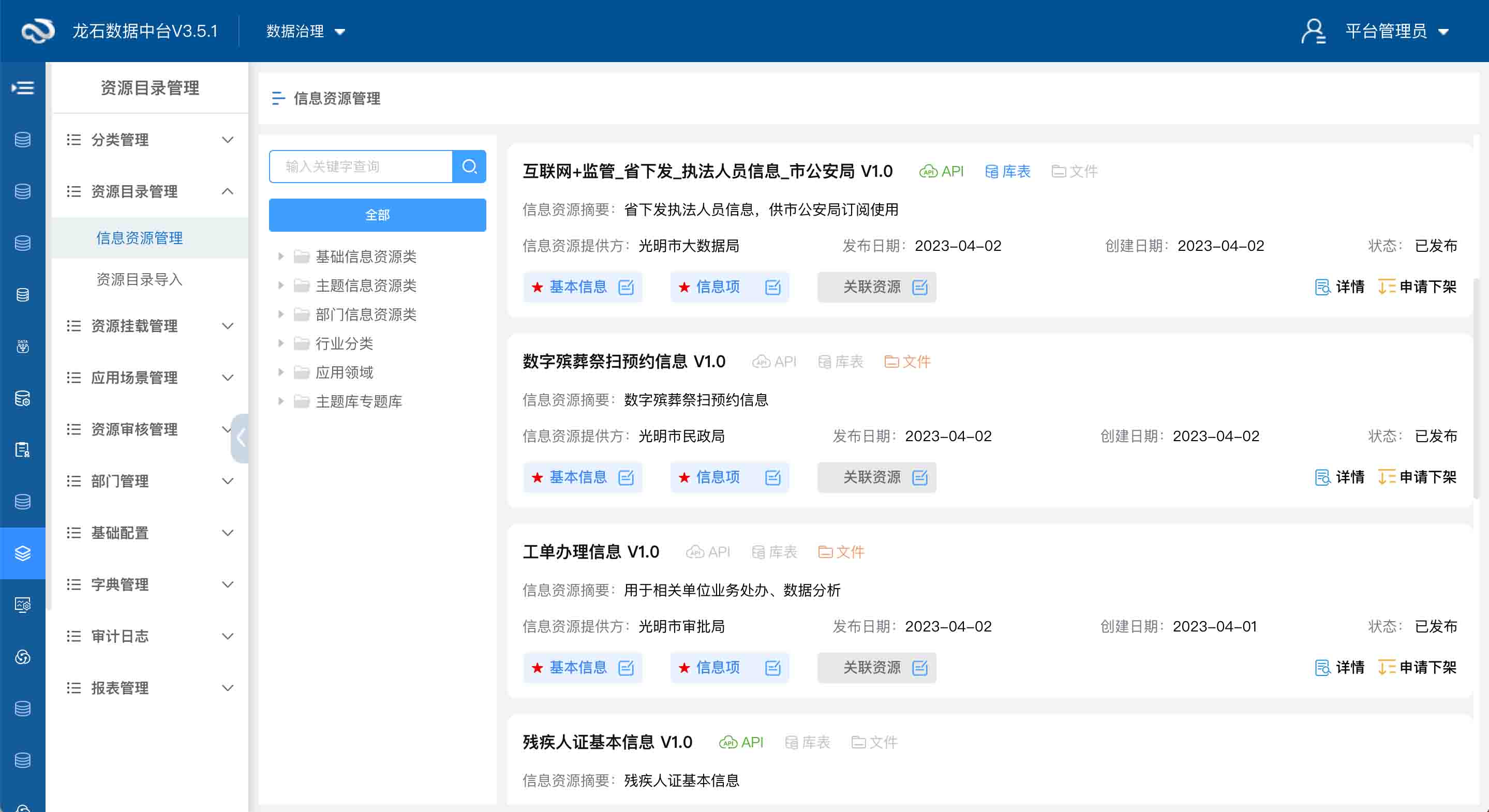Toggle 报表管理 sidebar menu item
Viewport: 1489px width, 812px height.
click(149, 687)
